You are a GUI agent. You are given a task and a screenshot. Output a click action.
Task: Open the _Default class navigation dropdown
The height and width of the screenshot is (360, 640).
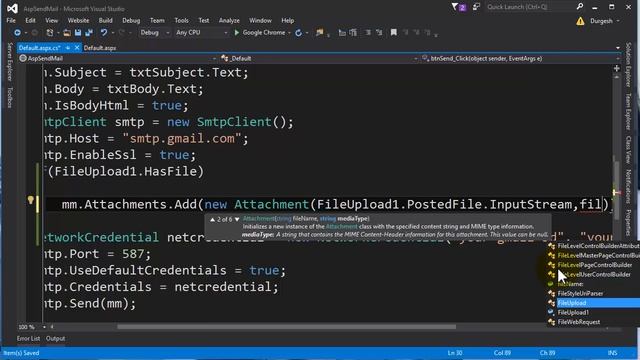(x=319, y=58)
